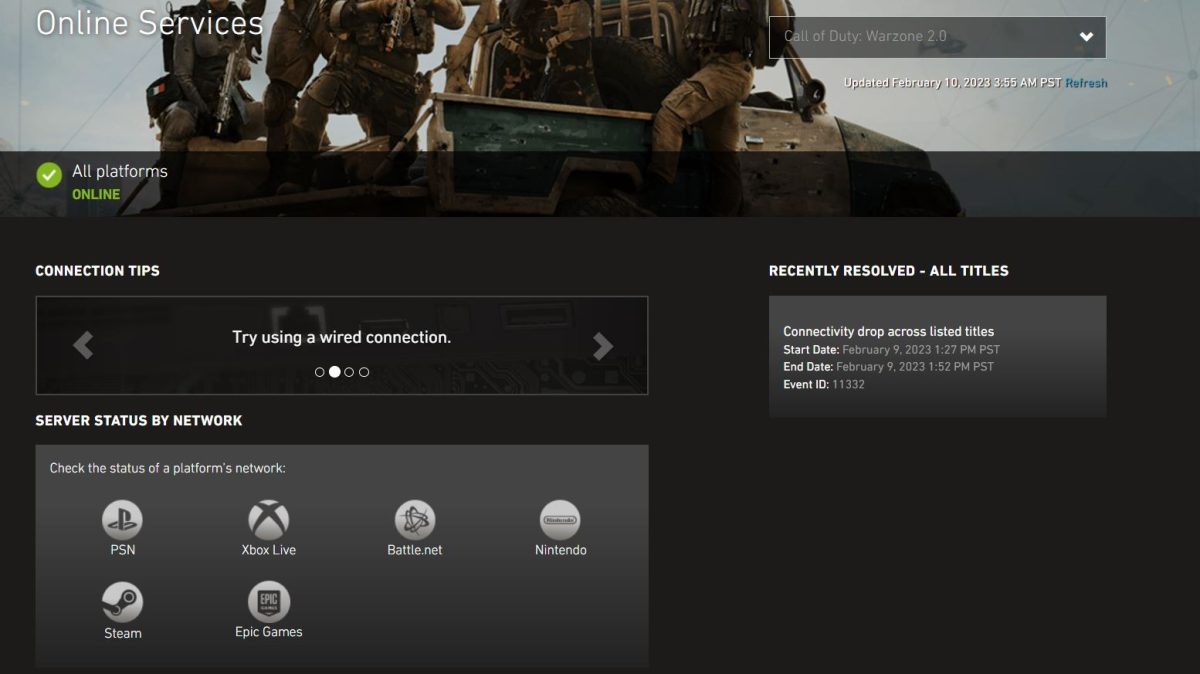Open the Xbox Live status icon

coord(269,520)
